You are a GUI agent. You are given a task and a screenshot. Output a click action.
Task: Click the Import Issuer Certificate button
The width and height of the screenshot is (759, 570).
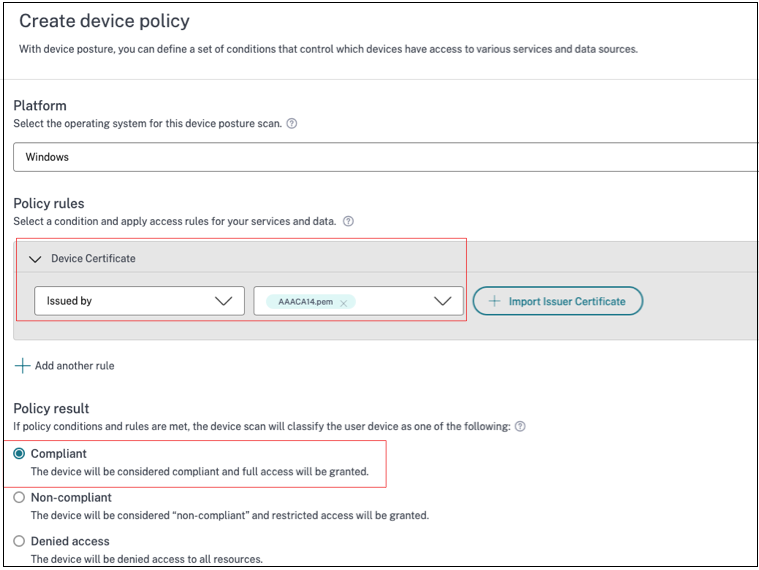click(557, 301)
